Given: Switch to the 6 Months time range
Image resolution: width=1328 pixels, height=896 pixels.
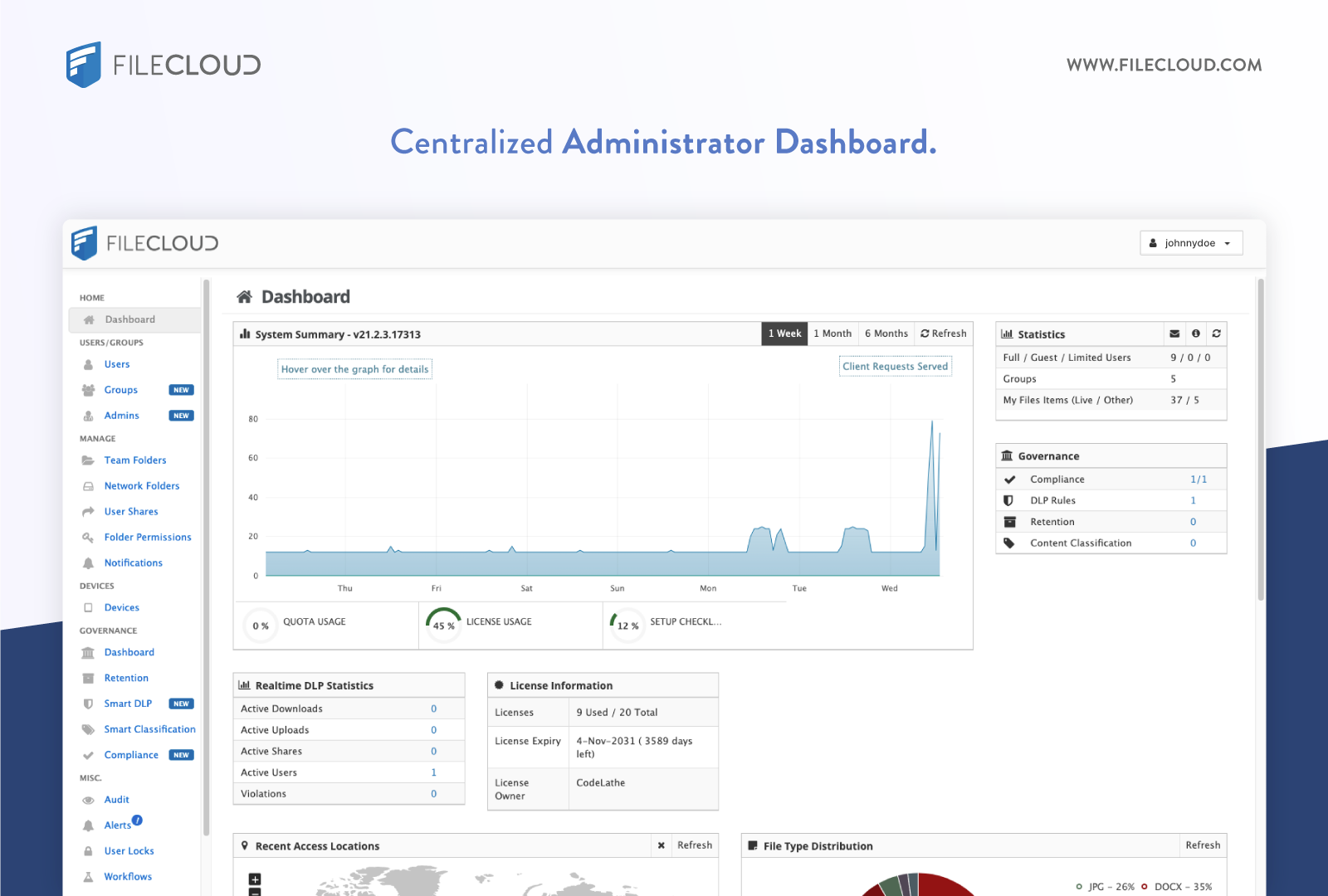Looking at the screenshot, I should pyautogui.click(x=886, y=334).
